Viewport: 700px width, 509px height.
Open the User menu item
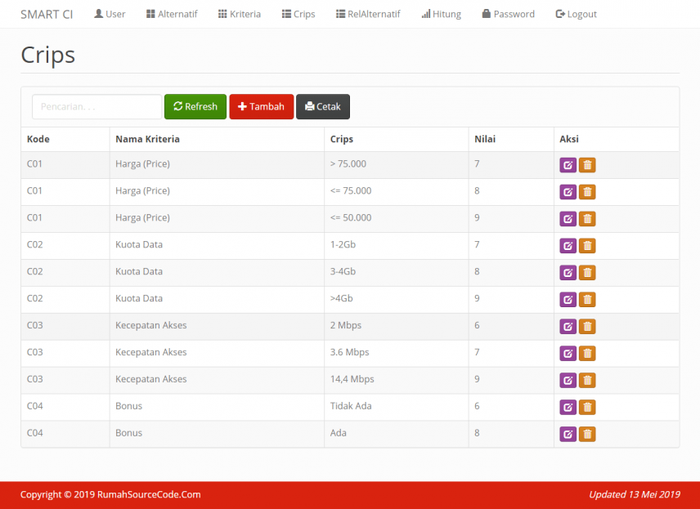110,14
